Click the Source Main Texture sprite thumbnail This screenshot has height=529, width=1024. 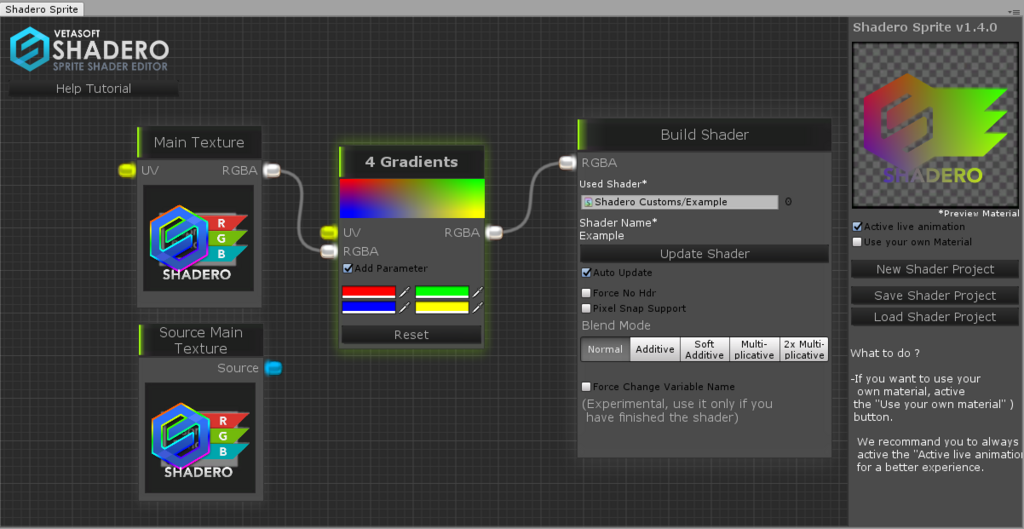pos(200,438)
